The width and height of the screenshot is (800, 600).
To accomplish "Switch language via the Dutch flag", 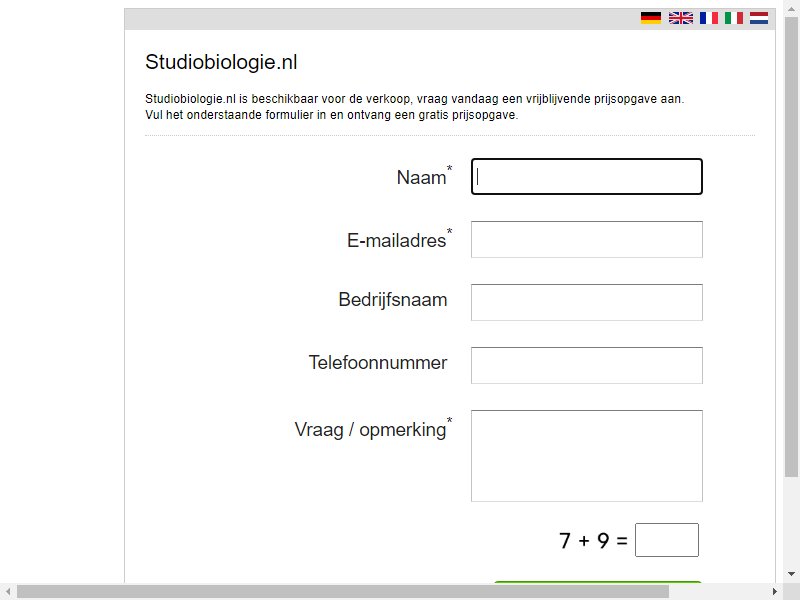I will point(759,18).
